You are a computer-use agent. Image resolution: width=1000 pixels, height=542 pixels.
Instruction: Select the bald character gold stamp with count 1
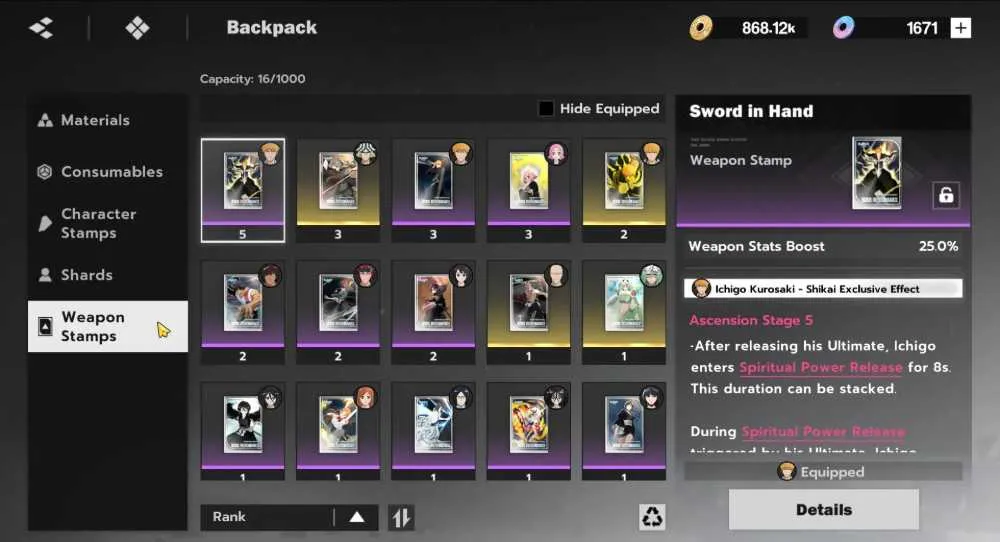529,312
